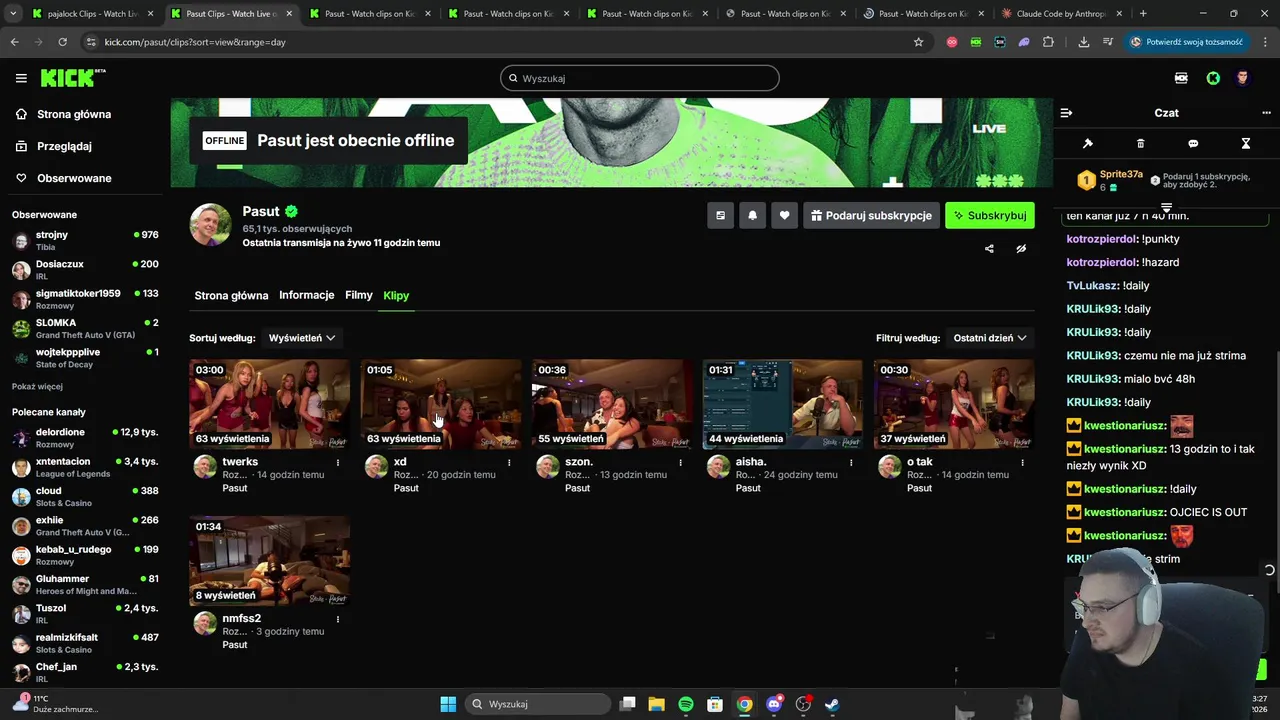This screenshot has height=720, width=1280.
Task: Open Chrome downloads icon
Action: [x=1083, y=42]
